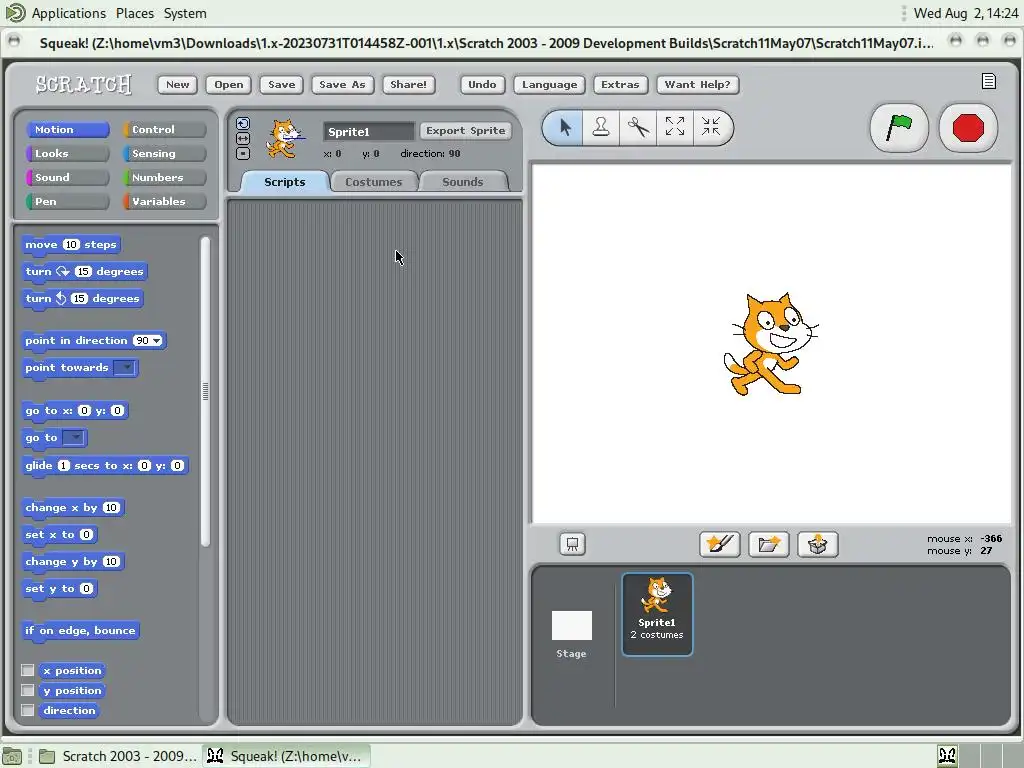Viewport: 1024px width, 768px height.
Task: Click the Open button
Action: click(229, 84)
